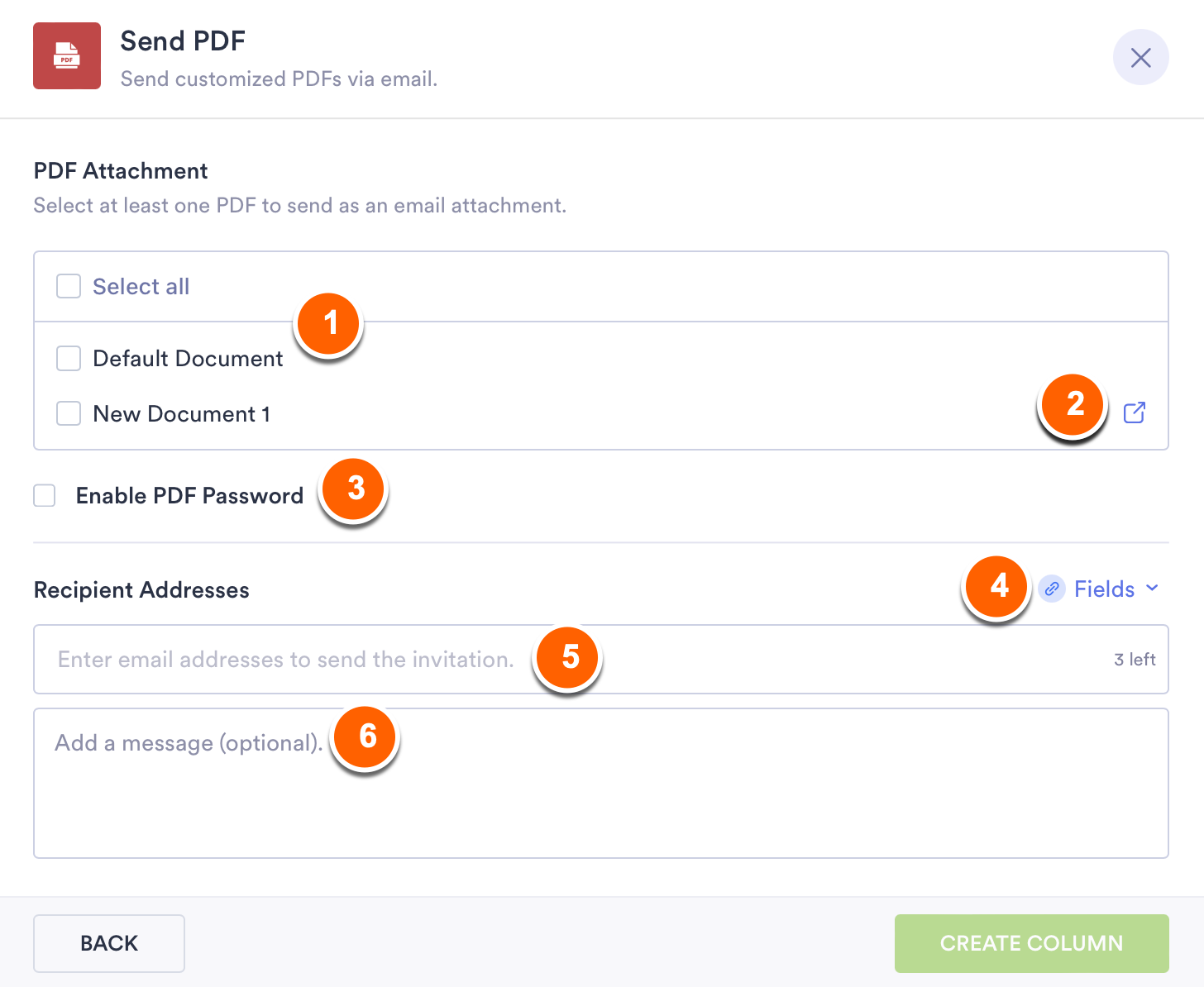Open New Document 1 via external link icon
The width and height of the screenshot is (1204, 987).
click(x=1135, y=412)
